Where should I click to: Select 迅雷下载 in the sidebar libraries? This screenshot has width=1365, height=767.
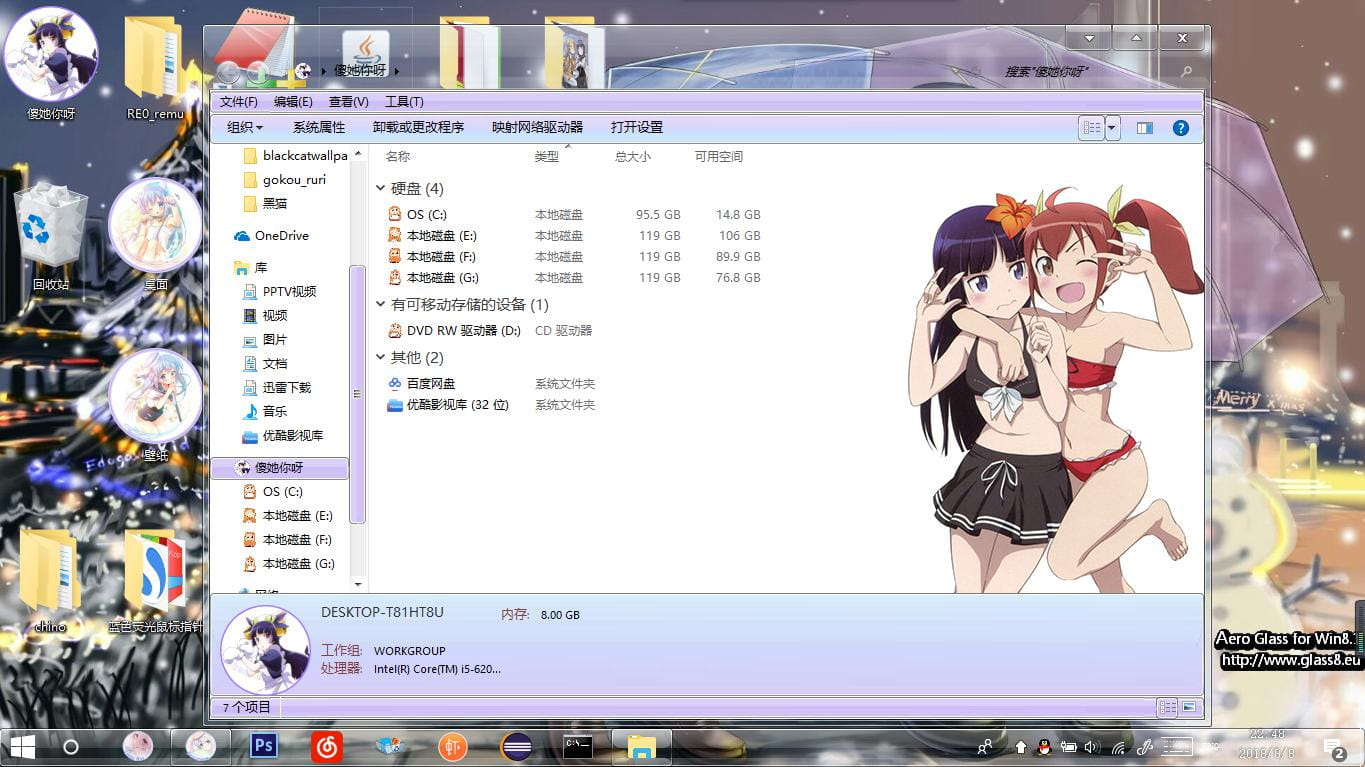(289, 387)
